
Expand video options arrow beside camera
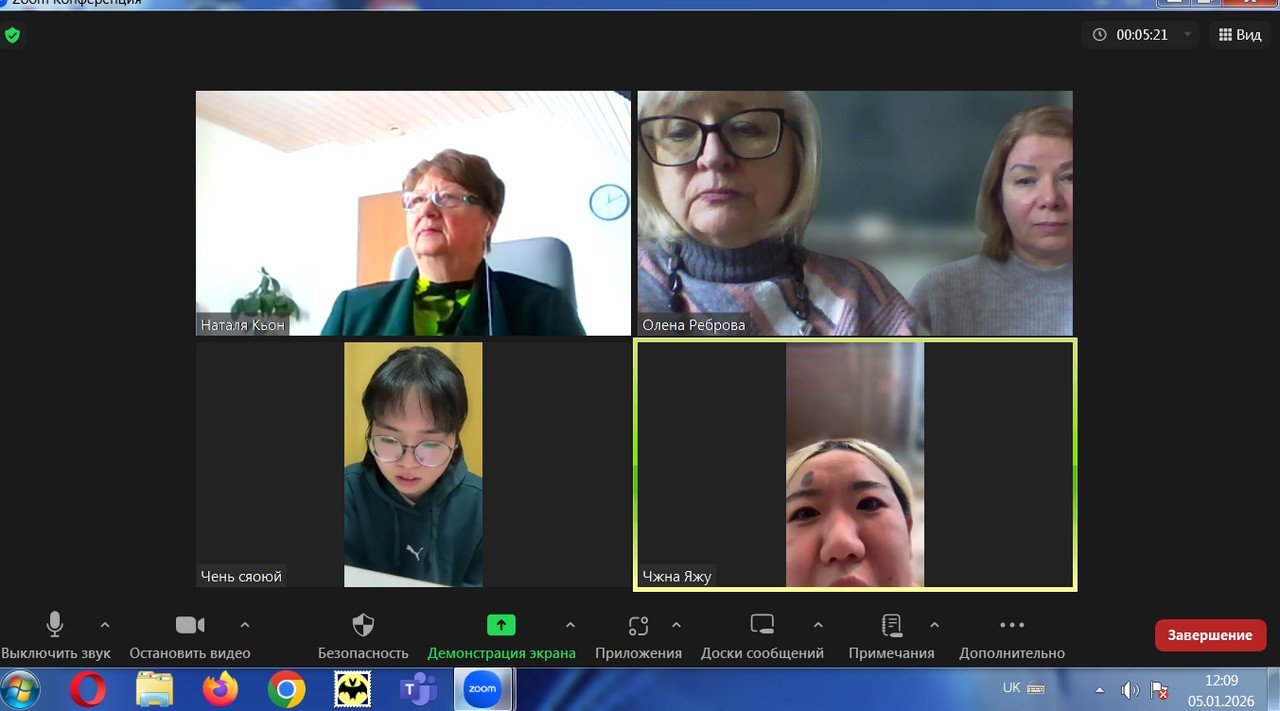[x=245, y=625]
